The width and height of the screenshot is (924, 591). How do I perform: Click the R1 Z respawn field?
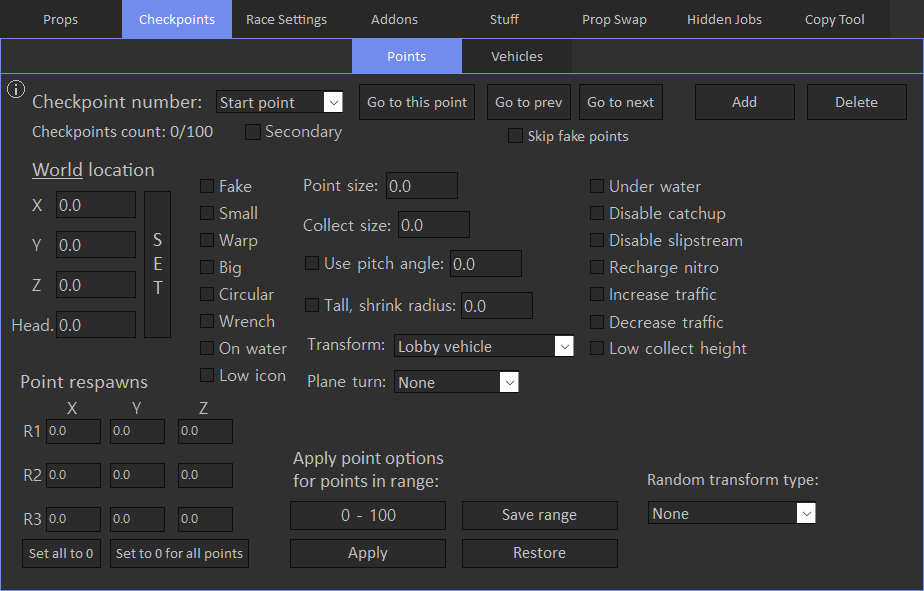pyautogui.click(x=206, y=431)
